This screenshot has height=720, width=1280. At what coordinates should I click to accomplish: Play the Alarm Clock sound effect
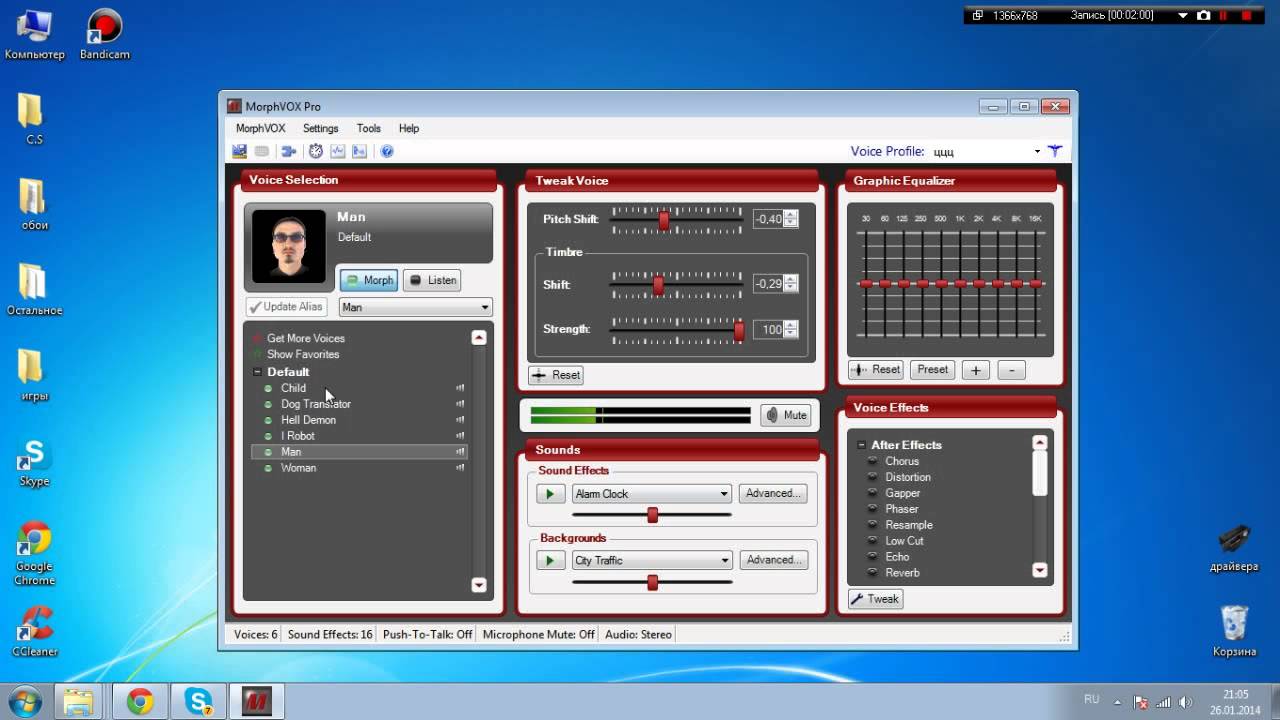click(550, 493)
